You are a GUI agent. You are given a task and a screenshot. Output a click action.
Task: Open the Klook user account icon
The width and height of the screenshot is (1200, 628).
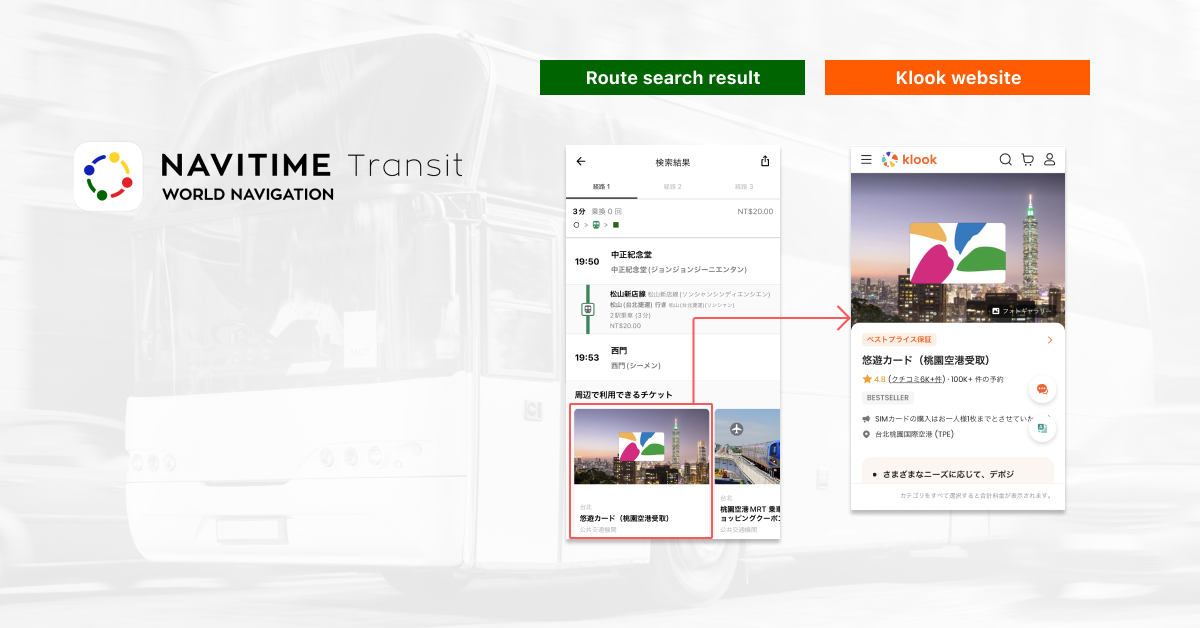click(1049, 159)
